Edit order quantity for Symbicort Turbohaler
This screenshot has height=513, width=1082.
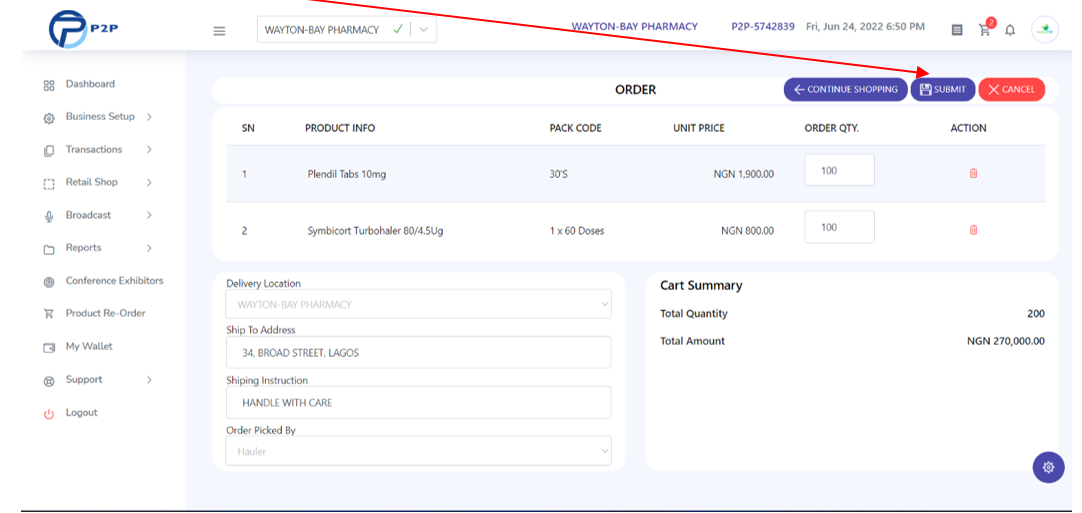pyautogui.click(x=839, y=227)
